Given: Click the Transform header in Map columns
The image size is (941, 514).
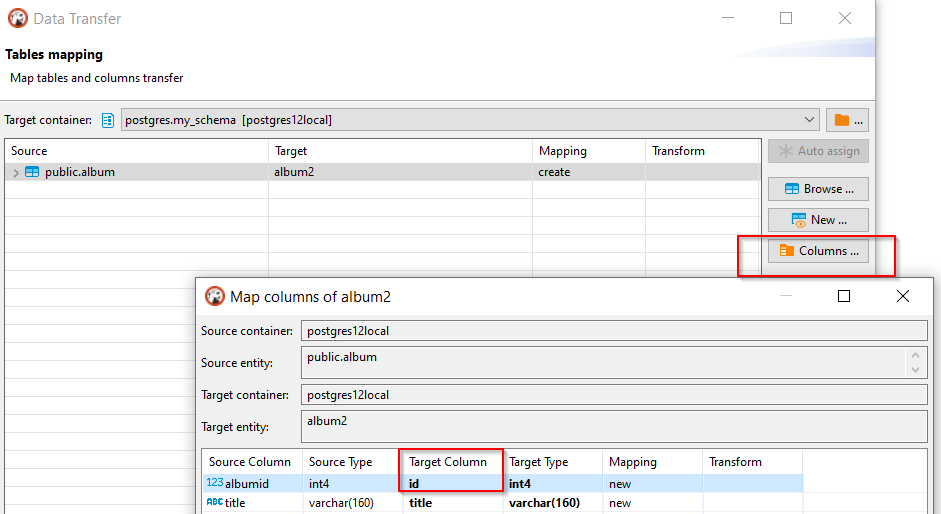Looking at the screenshot, I should (x=753, y=462).
